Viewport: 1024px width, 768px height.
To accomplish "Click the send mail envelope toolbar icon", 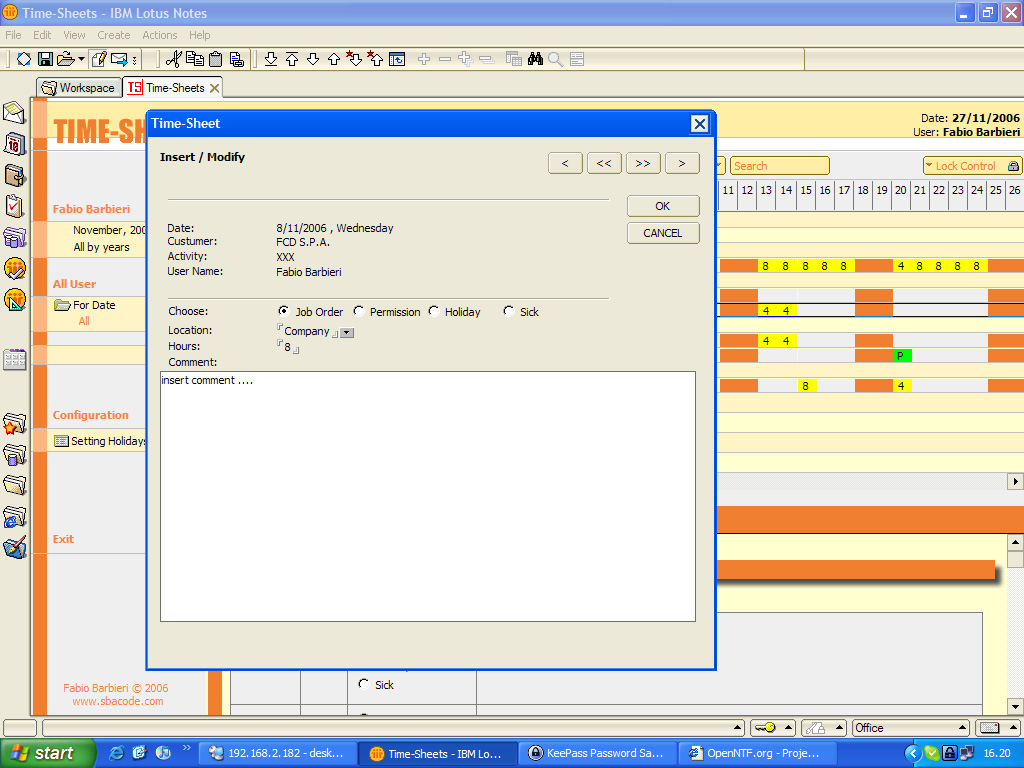I will [x=119, y=59].
